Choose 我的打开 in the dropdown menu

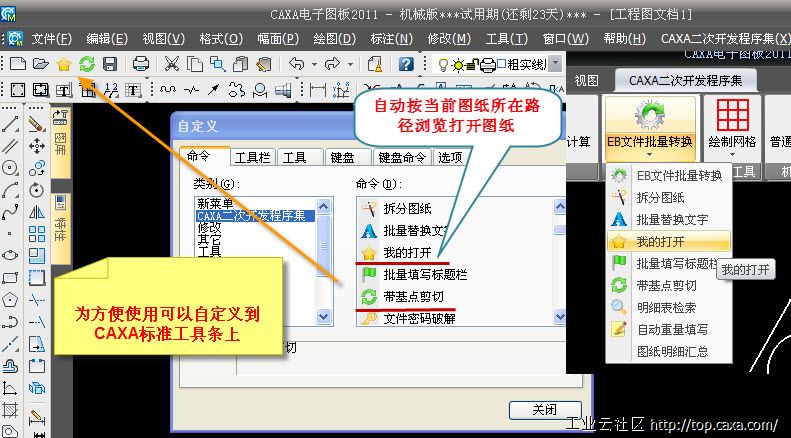[669, 242]
